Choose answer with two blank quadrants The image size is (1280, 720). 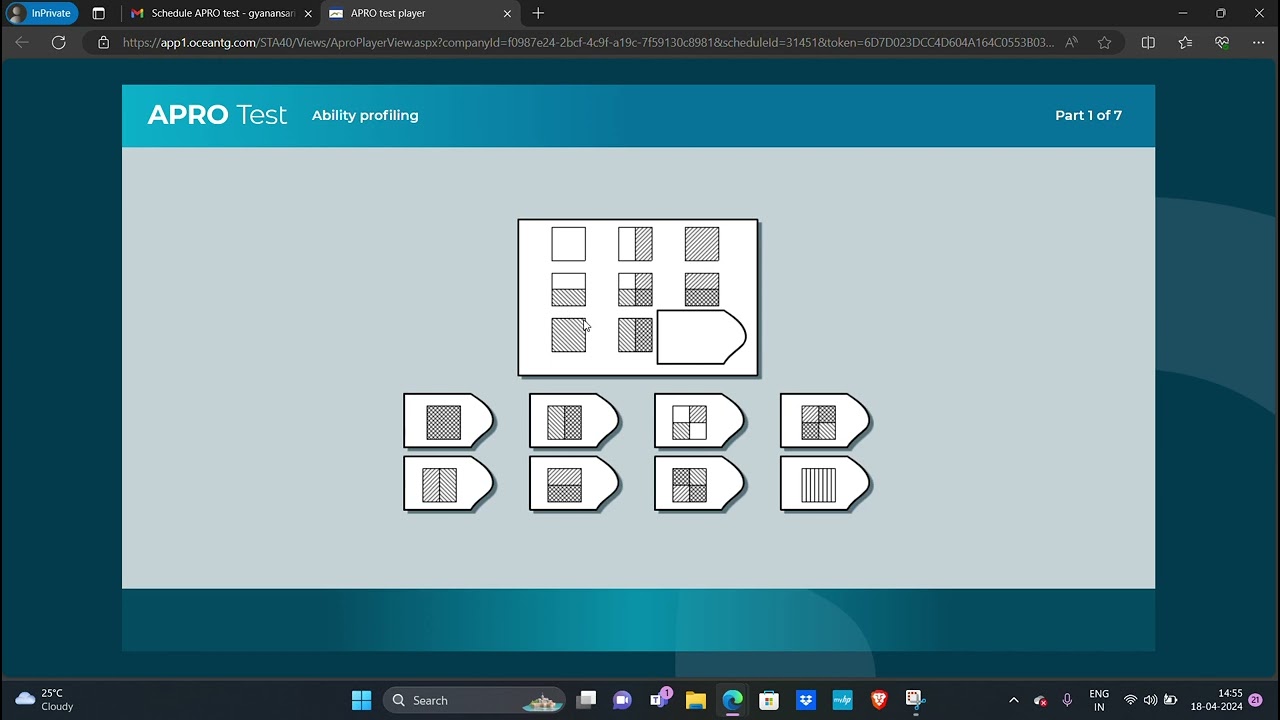pyautogui.click(x=700, y=421)
